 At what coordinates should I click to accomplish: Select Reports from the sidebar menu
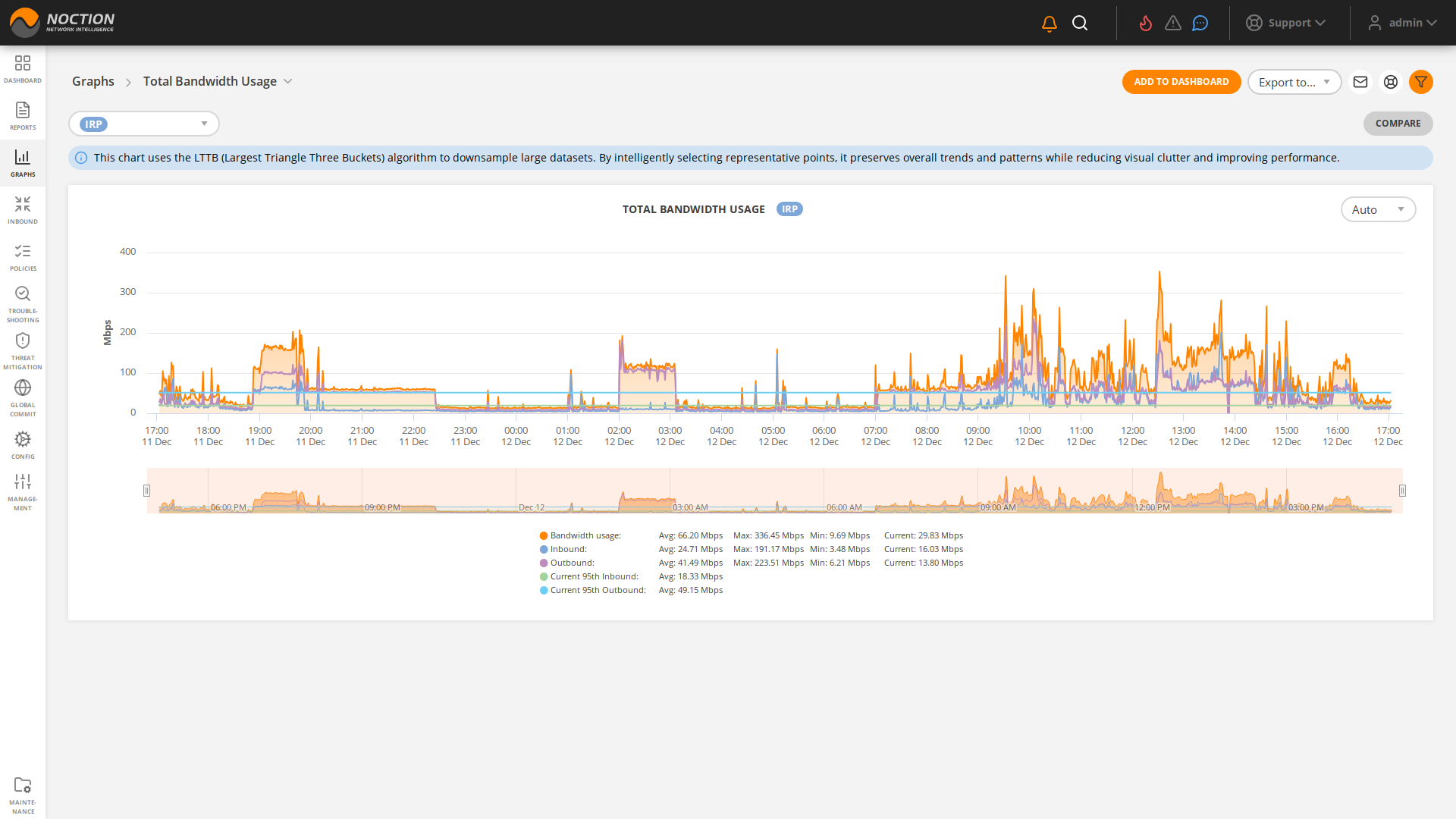[x=23, y=116]
